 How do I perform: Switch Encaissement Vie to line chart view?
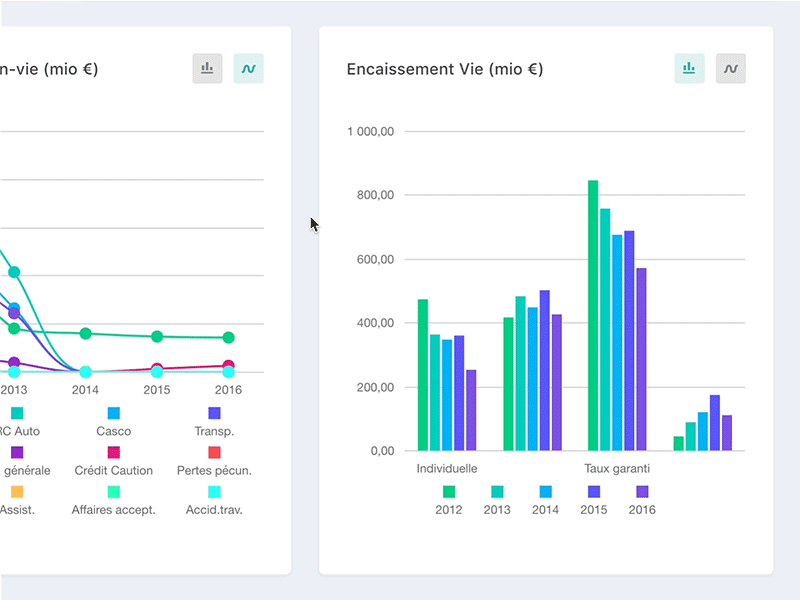pos(731,68)
